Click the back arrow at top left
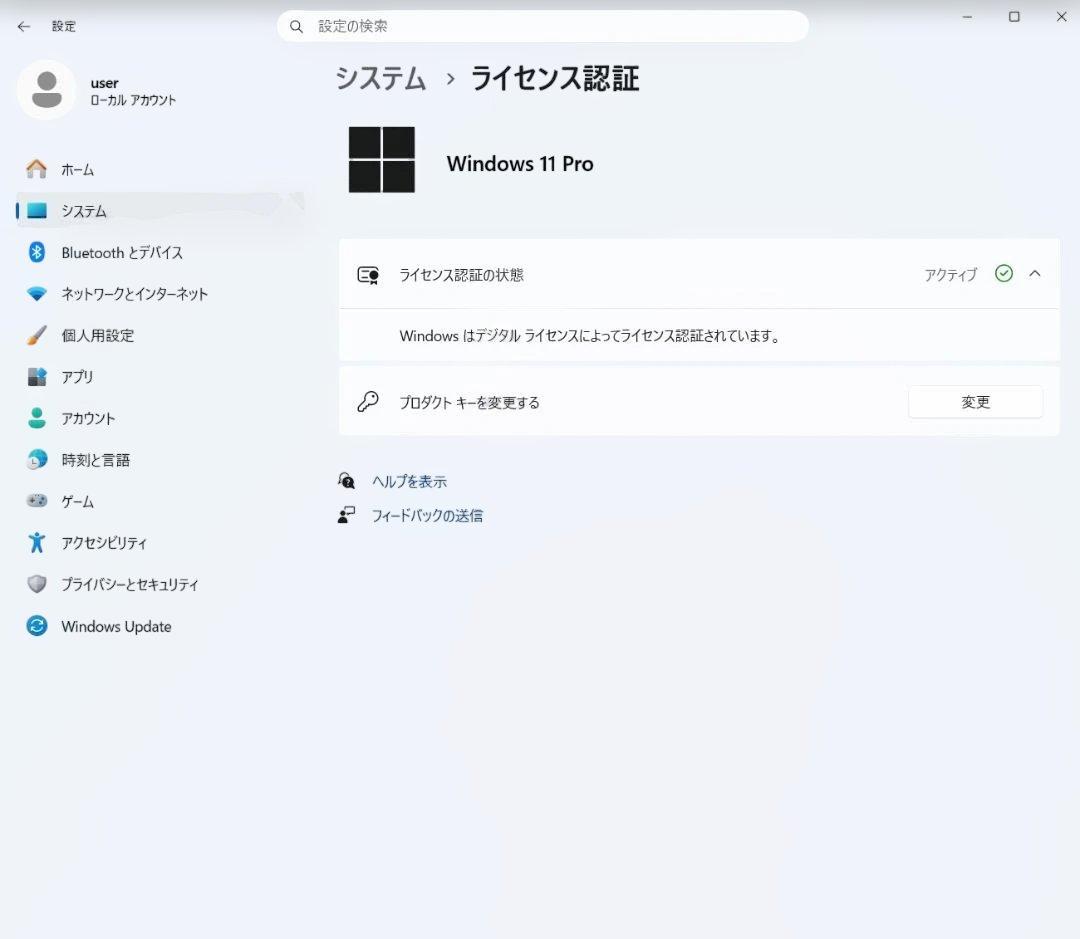 22,26
